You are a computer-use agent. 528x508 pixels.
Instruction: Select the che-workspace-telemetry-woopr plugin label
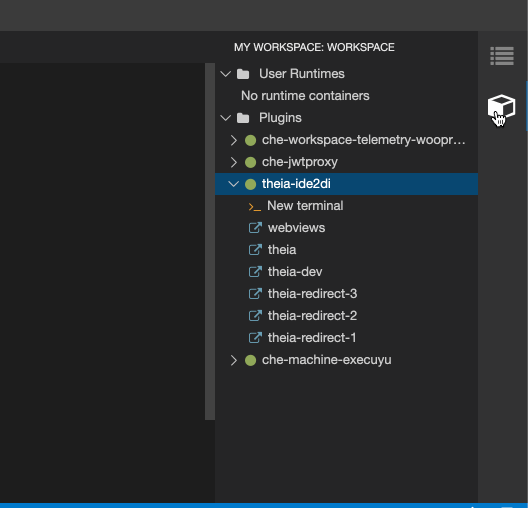pyautogui.click(x=364, y=140)
